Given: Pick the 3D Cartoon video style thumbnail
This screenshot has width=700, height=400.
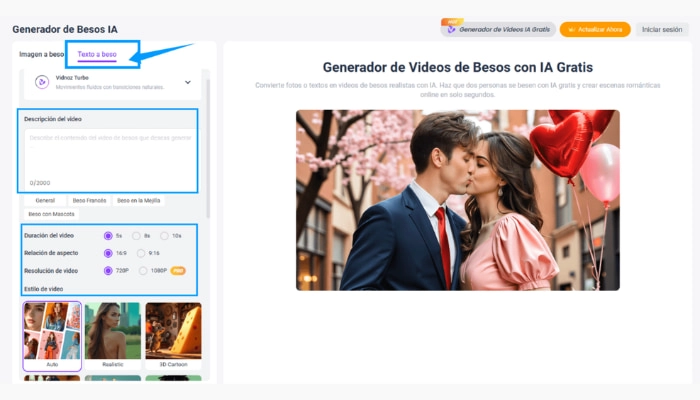Looking at the screenshot, I should tap(173, 336).
